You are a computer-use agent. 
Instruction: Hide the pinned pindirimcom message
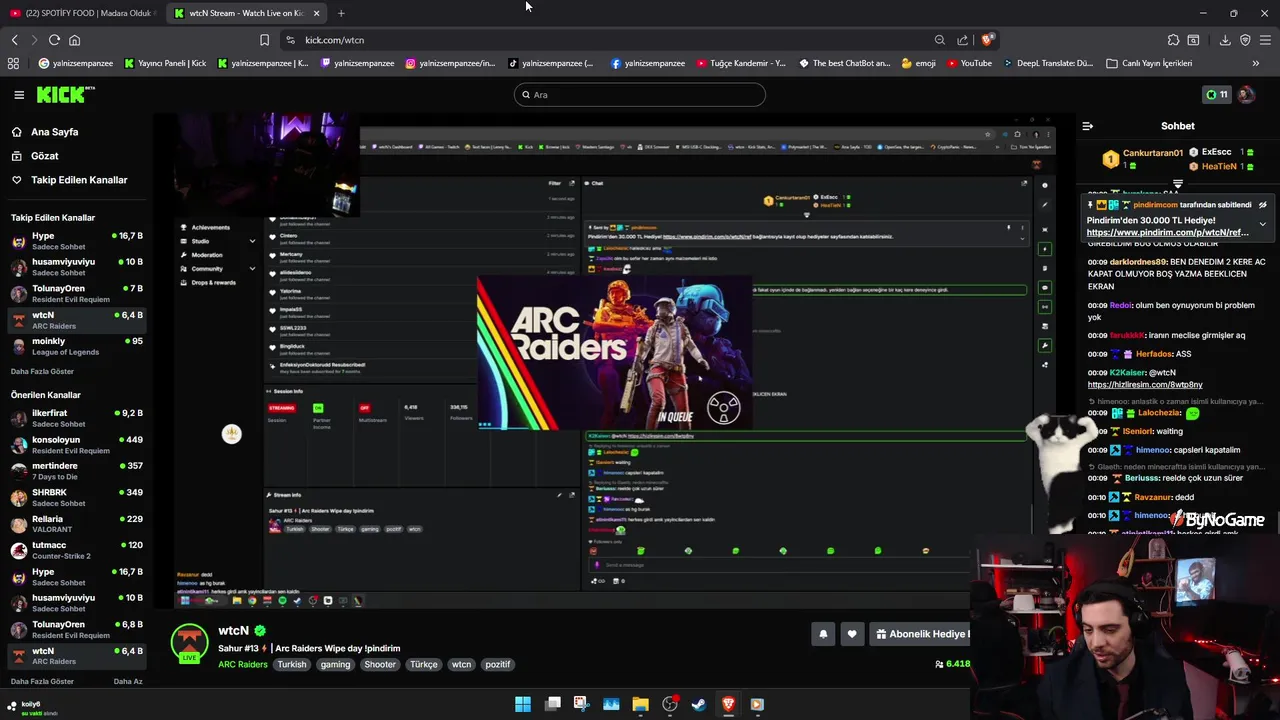point(1263,205)
